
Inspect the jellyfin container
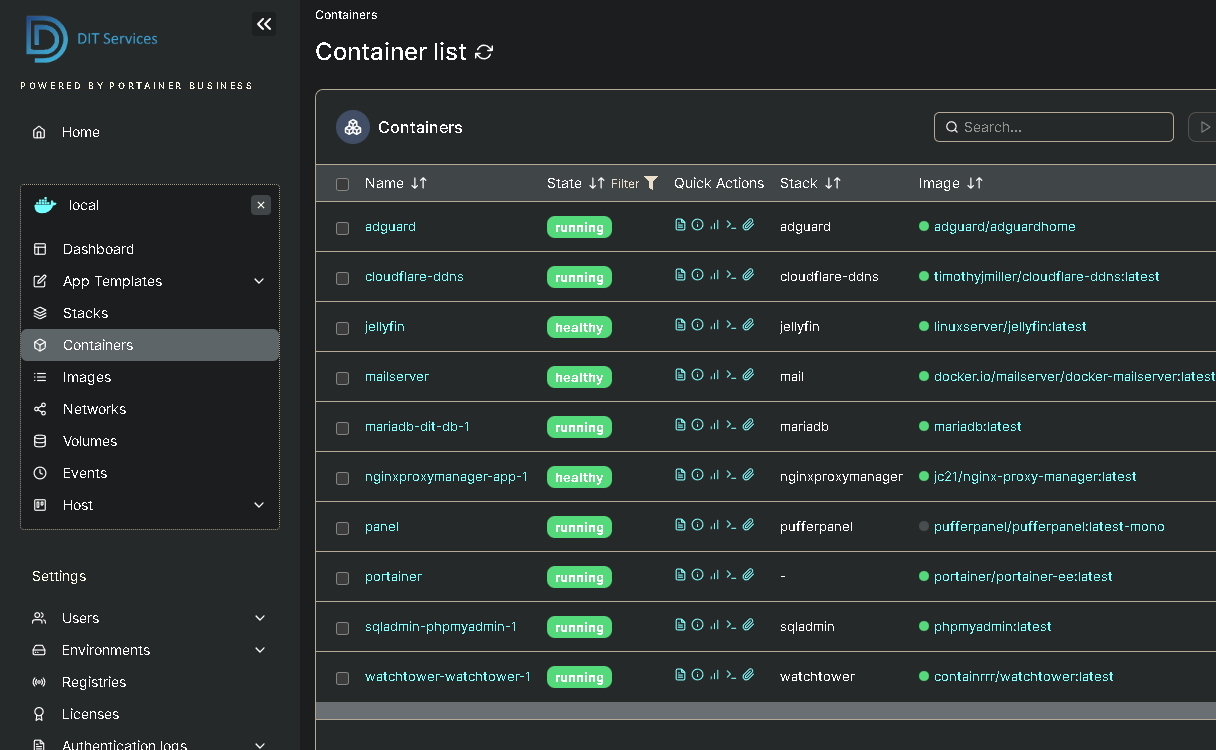point(697,325)
